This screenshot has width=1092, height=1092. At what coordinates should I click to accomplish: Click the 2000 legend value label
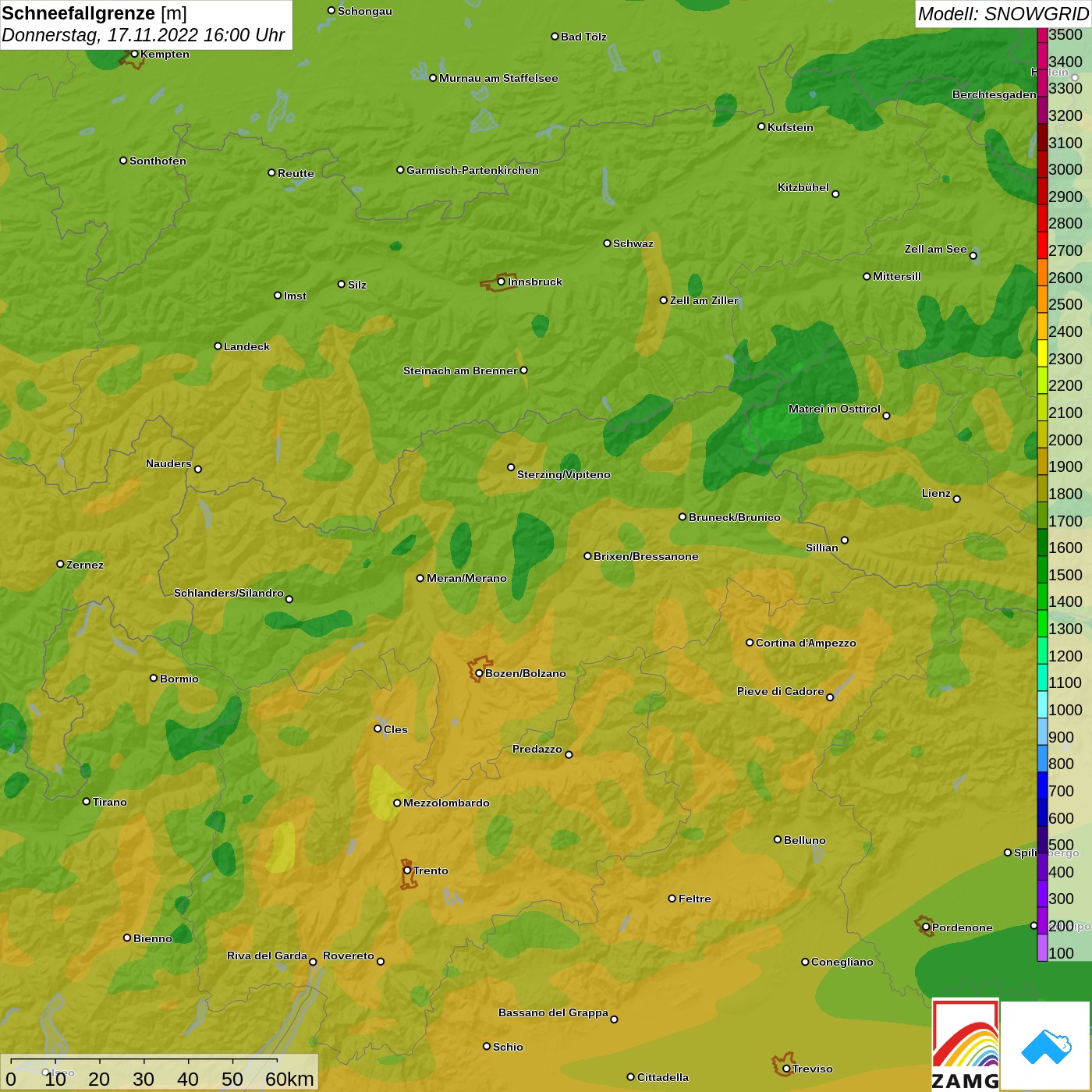1065,440
